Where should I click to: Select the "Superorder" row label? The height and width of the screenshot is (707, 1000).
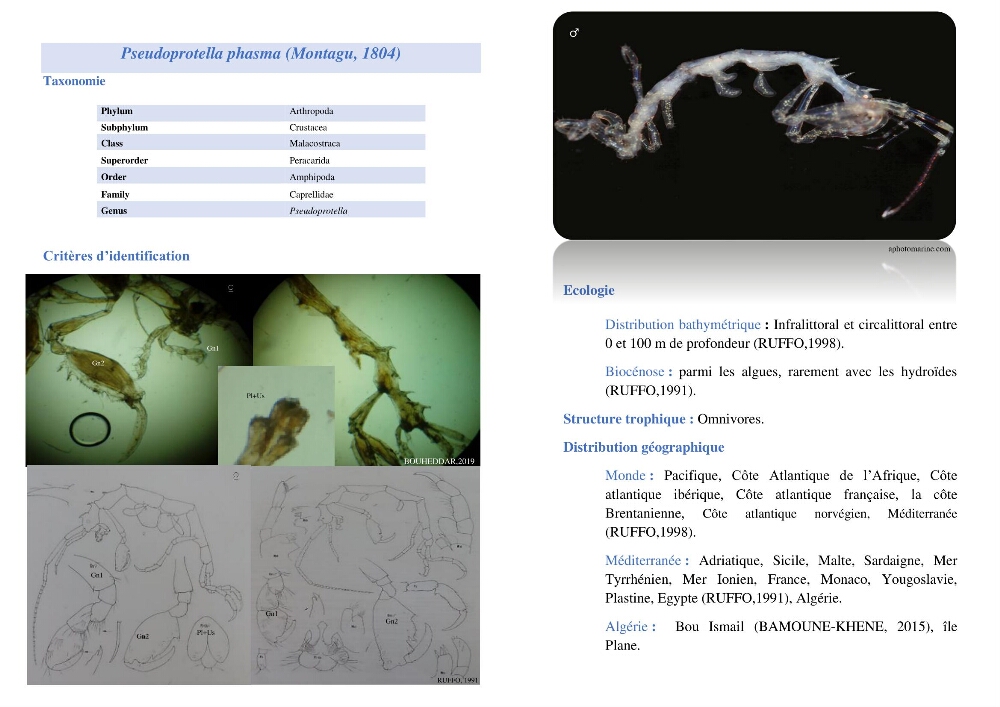(x=124, y=161)
